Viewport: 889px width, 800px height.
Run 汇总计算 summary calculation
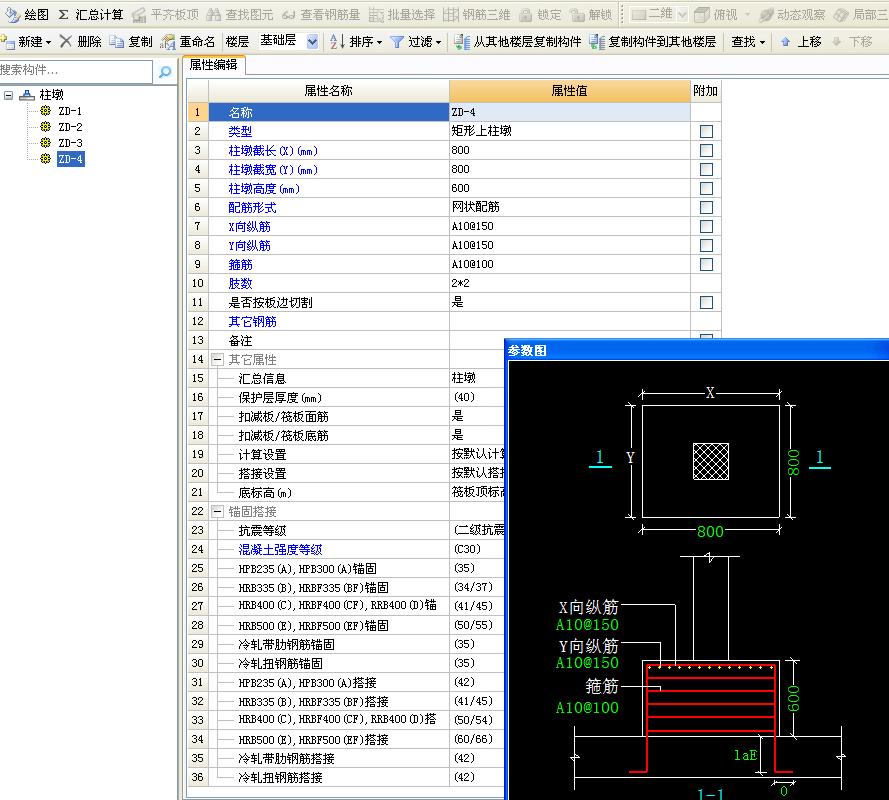point(91,14)
